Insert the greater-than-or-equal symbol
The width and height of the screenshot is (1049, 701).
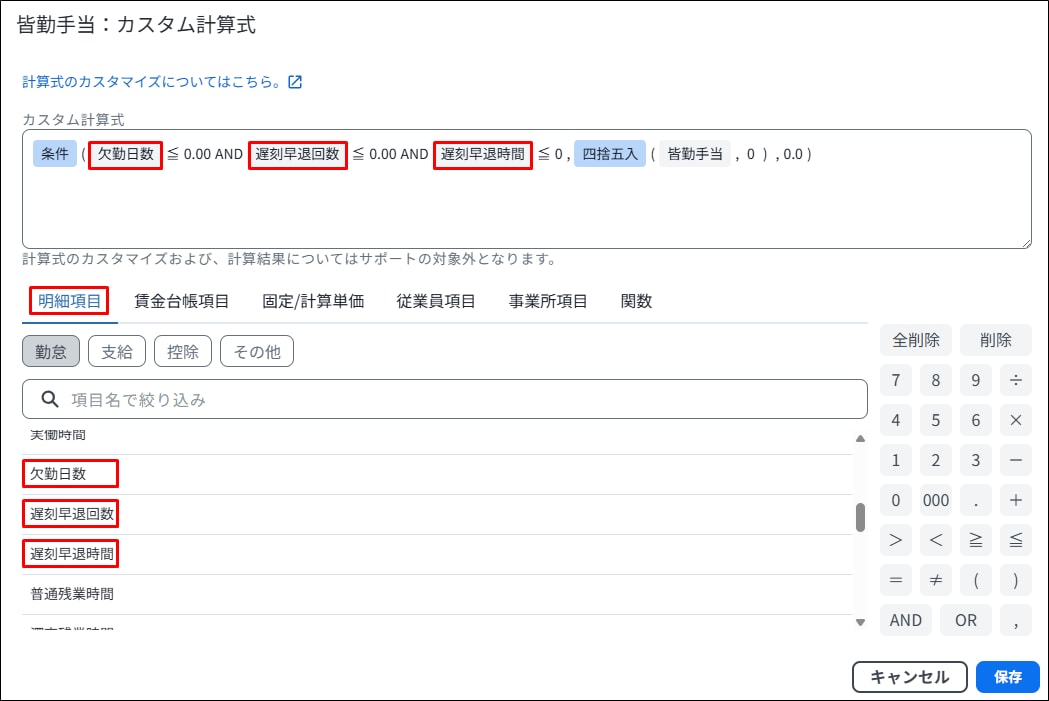(975, 540)
